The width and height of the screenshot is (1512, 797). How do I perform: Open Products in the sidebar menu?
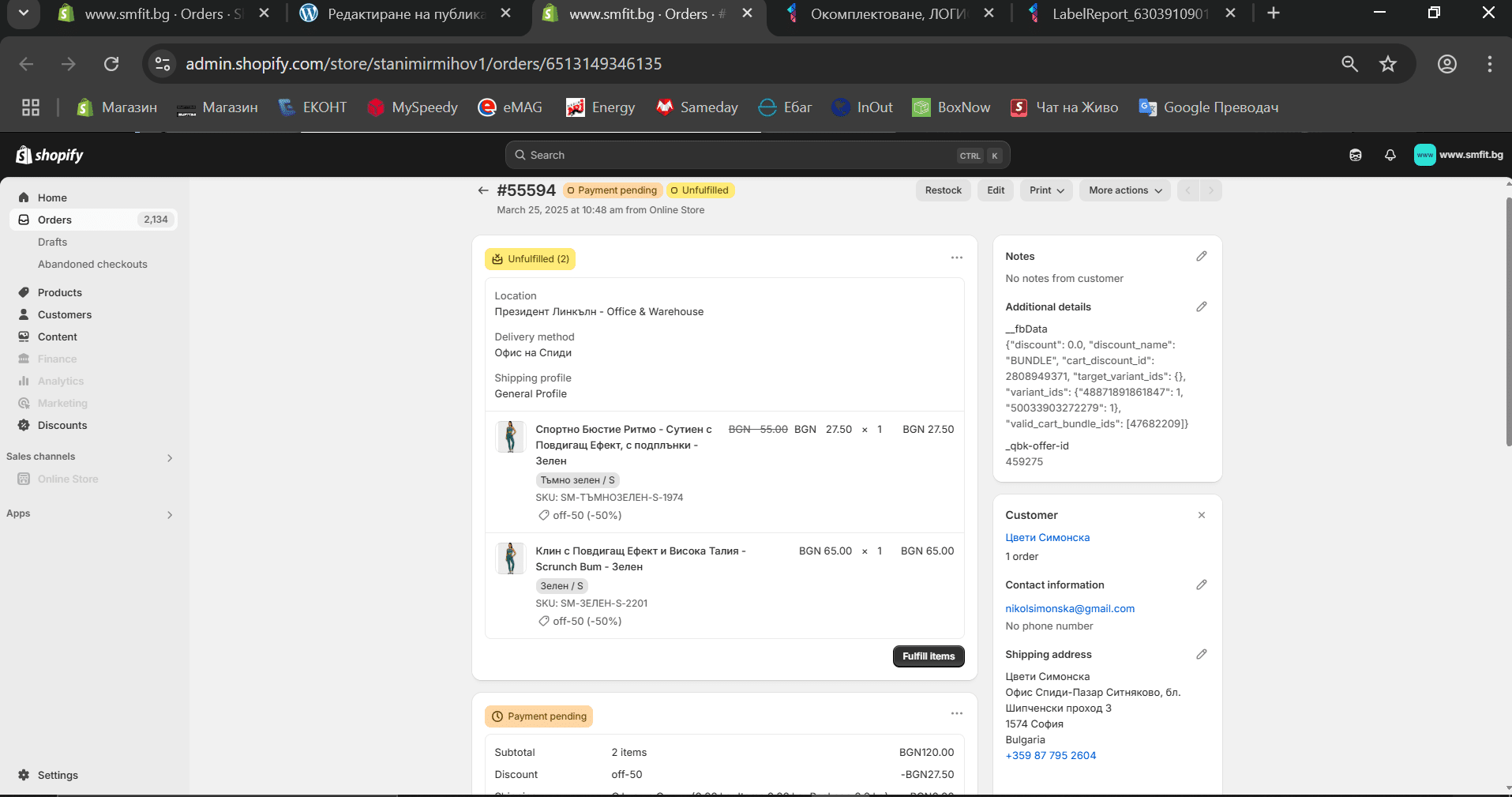[59, 292]
